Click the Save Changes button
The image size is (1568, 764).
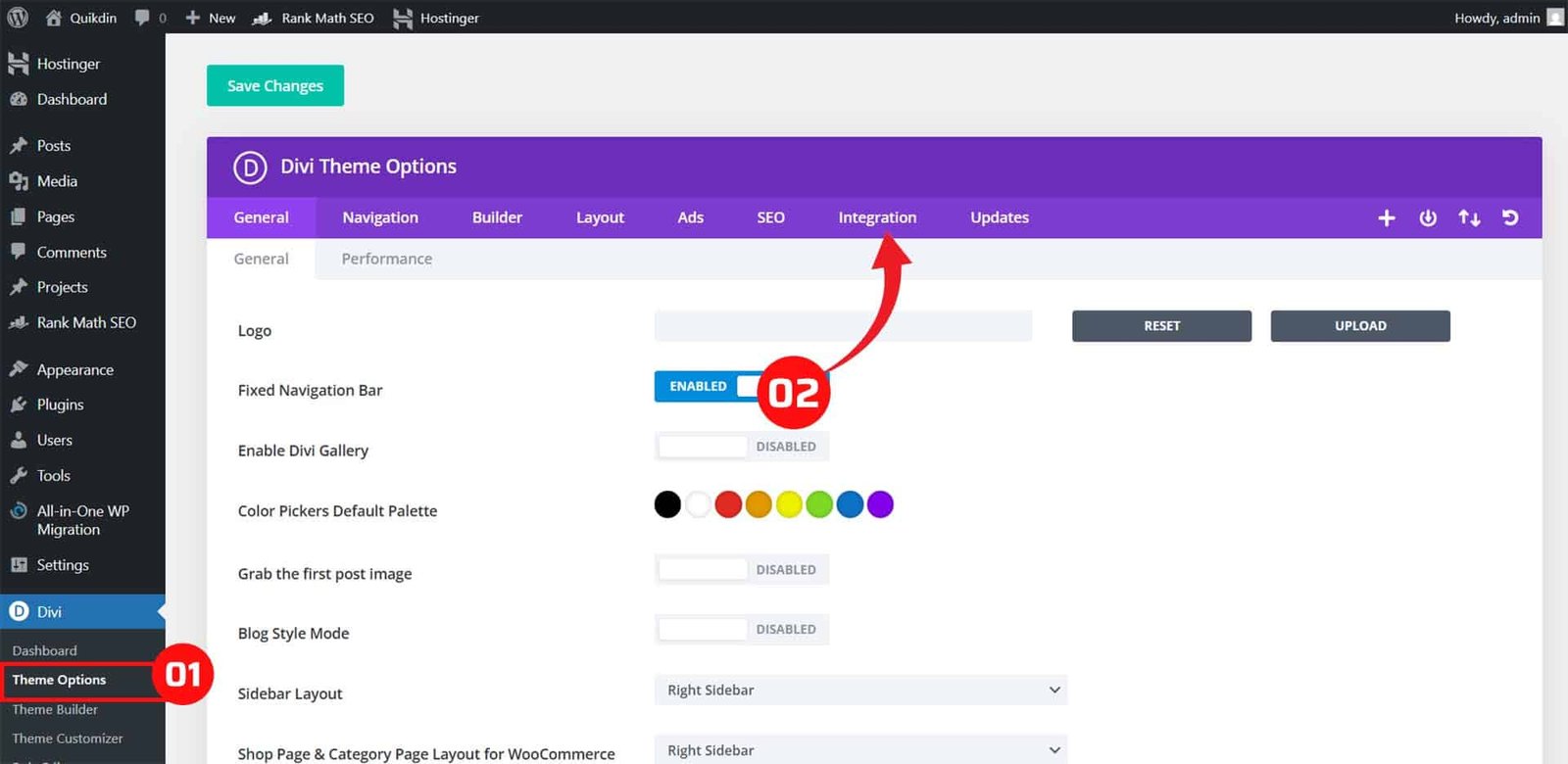275,85
